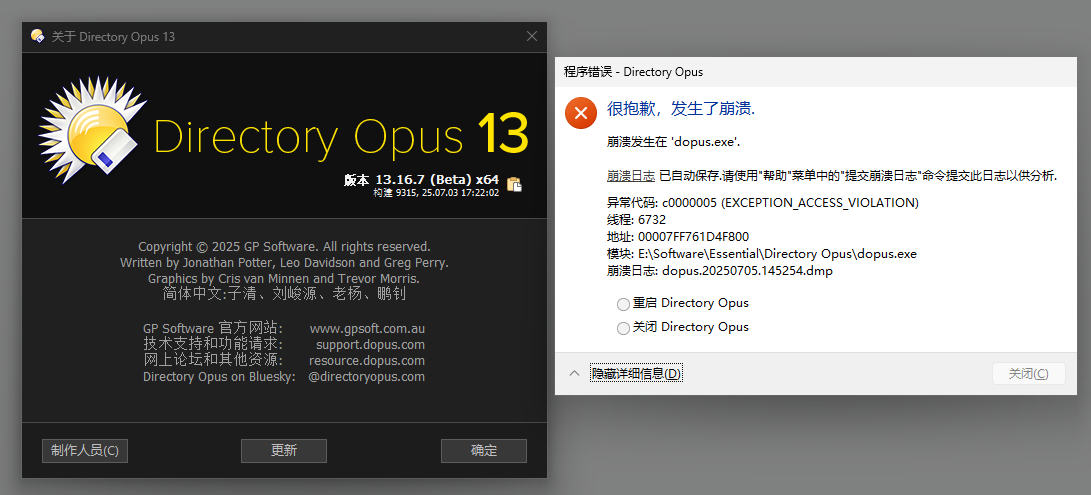1091x495 pixels.
Task: Open support.dopus.com link
Action: (370, 345)
